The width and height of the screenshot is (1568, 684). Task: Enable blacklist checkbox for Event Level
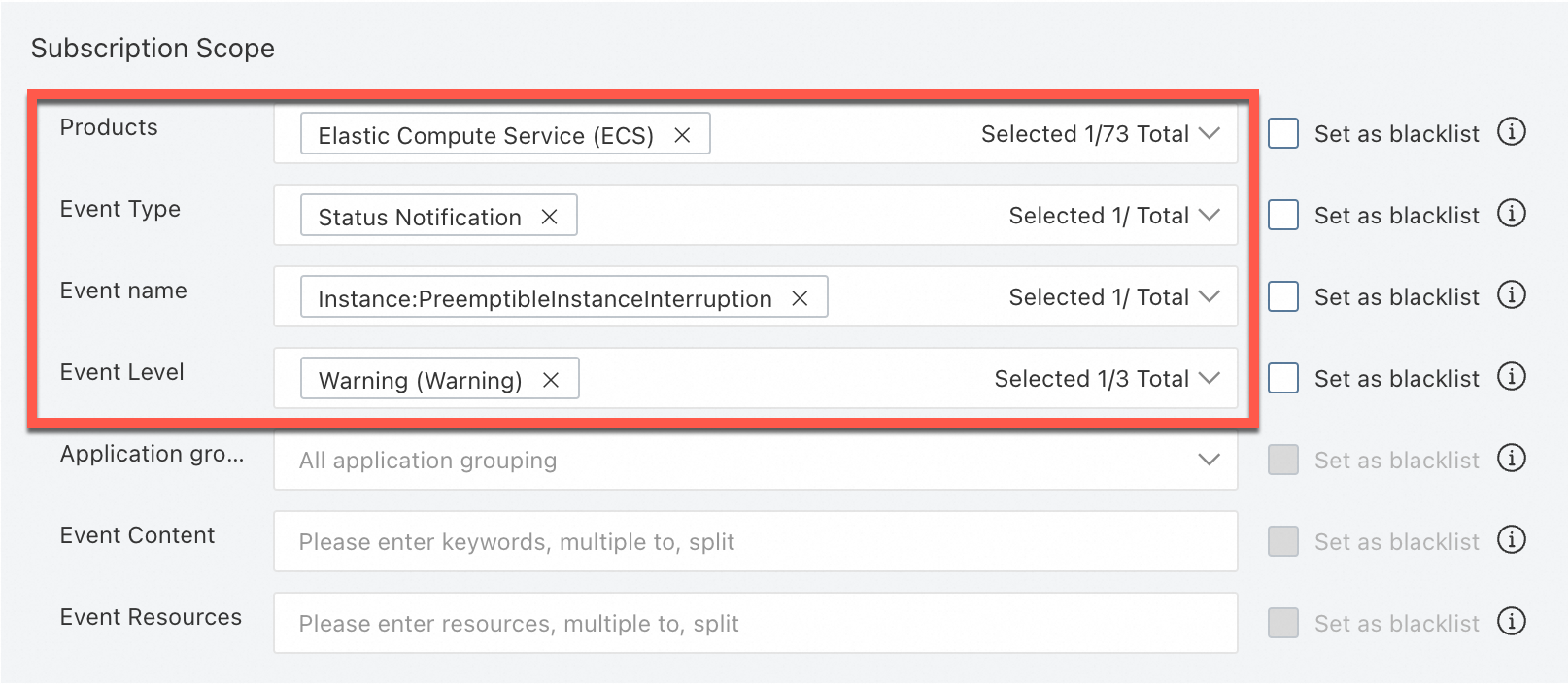(x=1283, y=378)
